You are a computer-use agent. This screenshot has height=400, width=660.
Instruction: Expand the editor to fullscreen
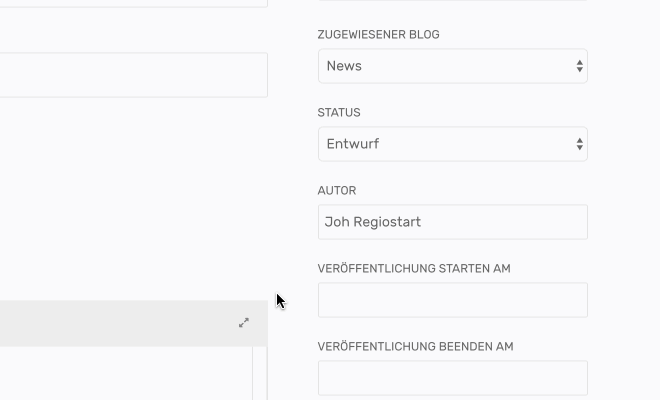point(244,323)
